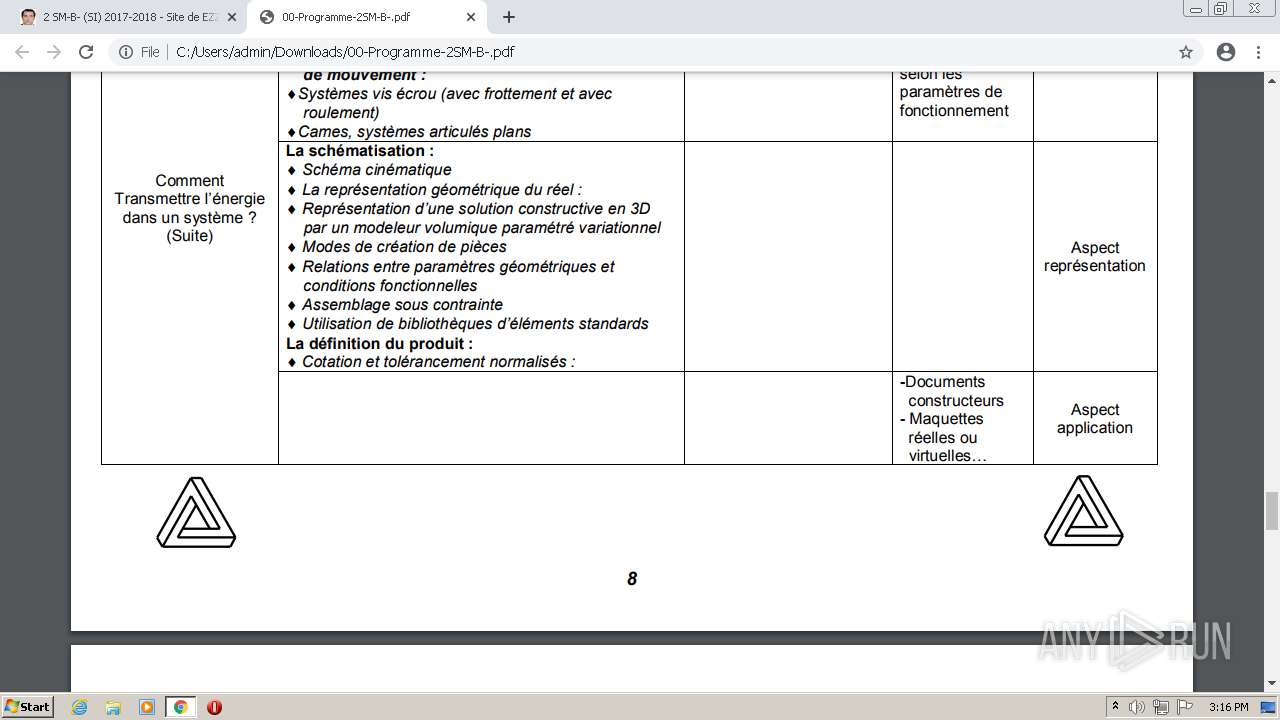Click 'La représentation géométrique du réel' line
Image resolution: width=1280 pixels, height=720 pixels.
442,189
